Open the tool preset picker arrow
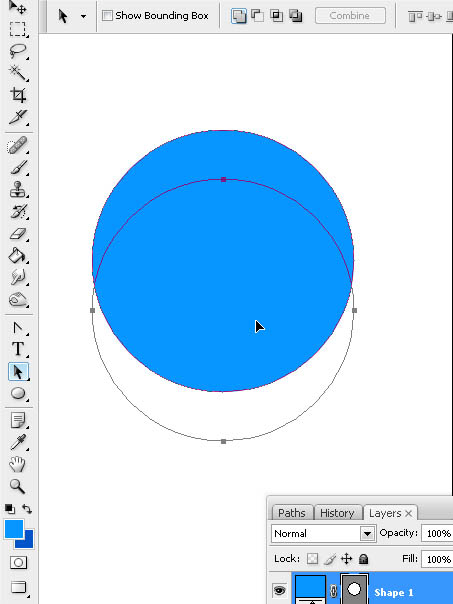The image size is (453, 604). pyautogui.click(x=83, y=16)
